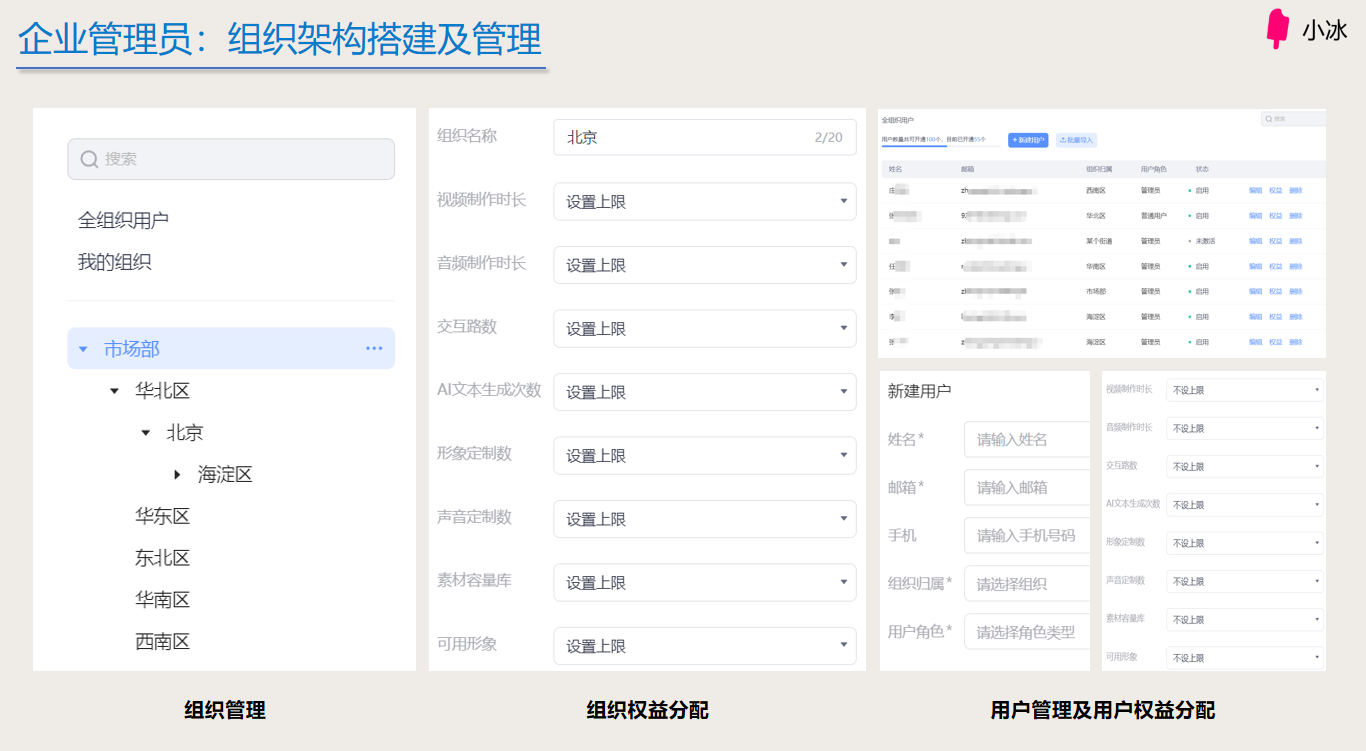This screenshot has height=751, width=1366.
Task: Select the 海淀区 tree item
Action: (x=225, y=475)
